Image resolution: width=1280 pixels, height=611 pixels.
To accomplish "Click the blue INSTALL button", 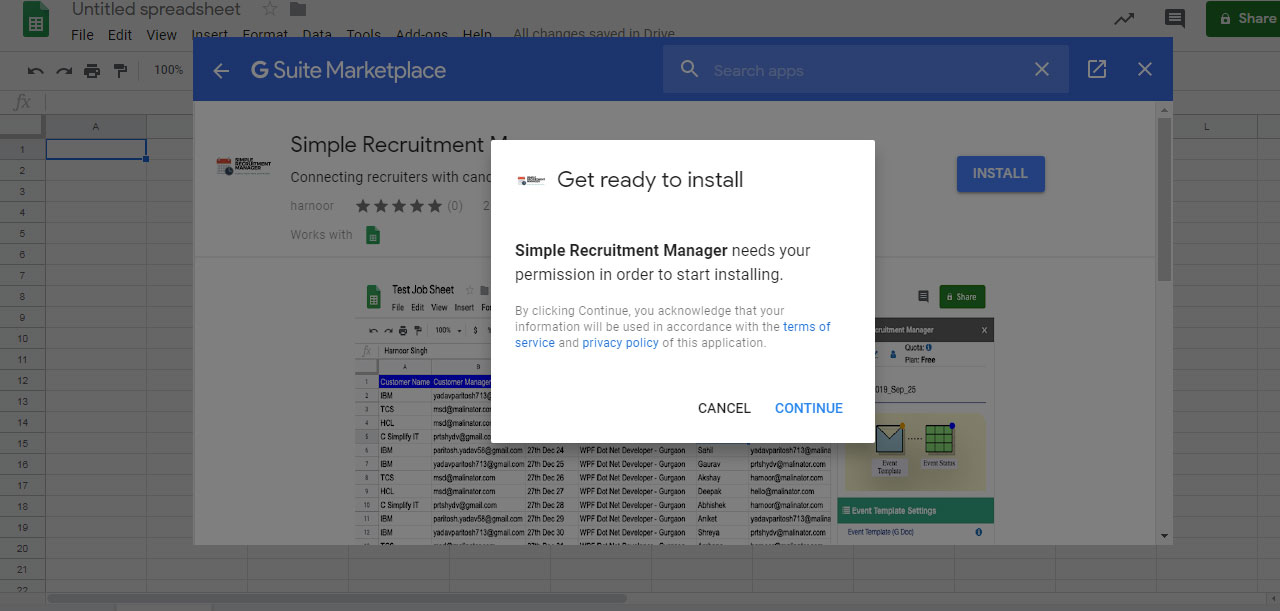I will 1000,174.
